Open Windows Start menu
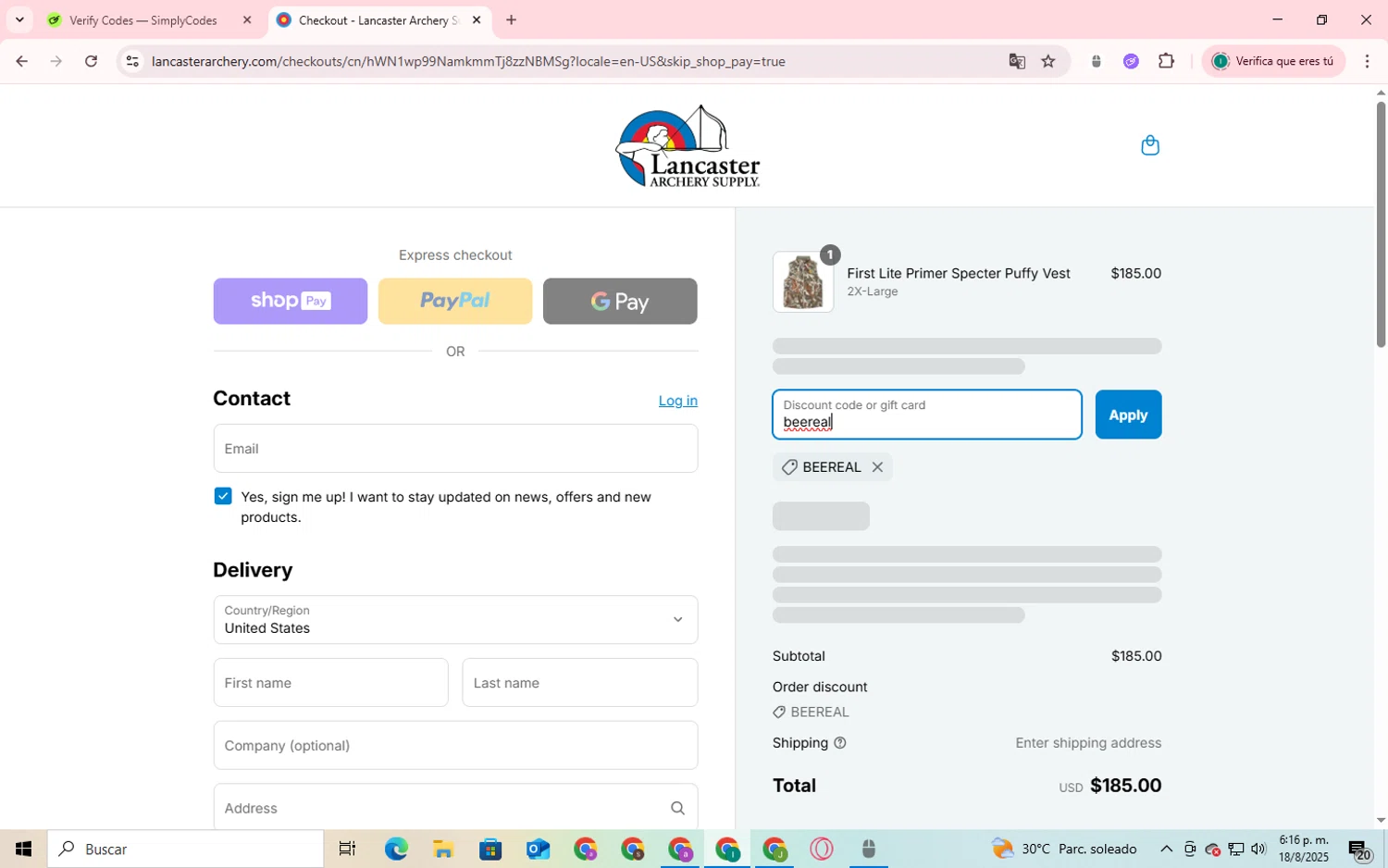The width and height of the screenshot is (1388, 868). point(23,849)
